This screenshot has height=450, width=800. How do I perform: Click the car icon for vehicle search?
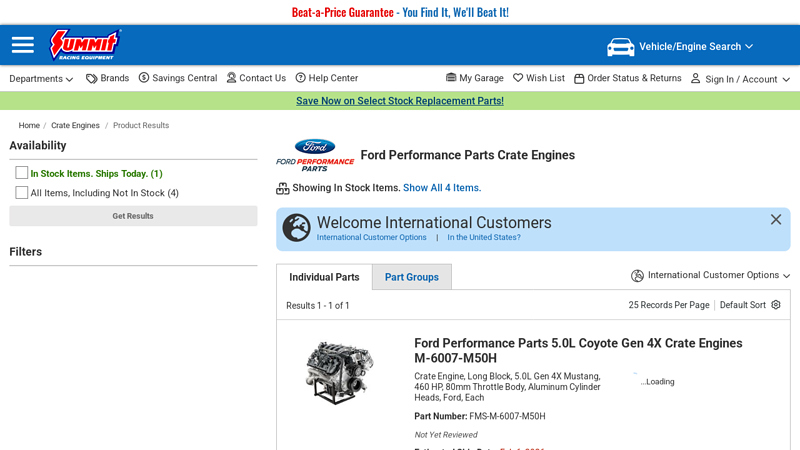[x=620, y=47]
